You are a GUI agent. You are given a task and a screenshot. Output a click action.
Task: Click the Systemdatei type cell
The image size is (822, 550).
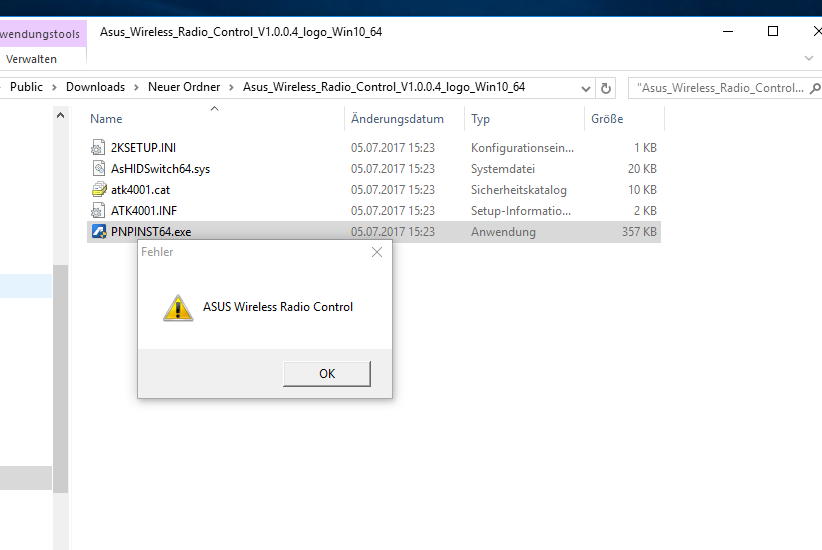coord(503,169)
